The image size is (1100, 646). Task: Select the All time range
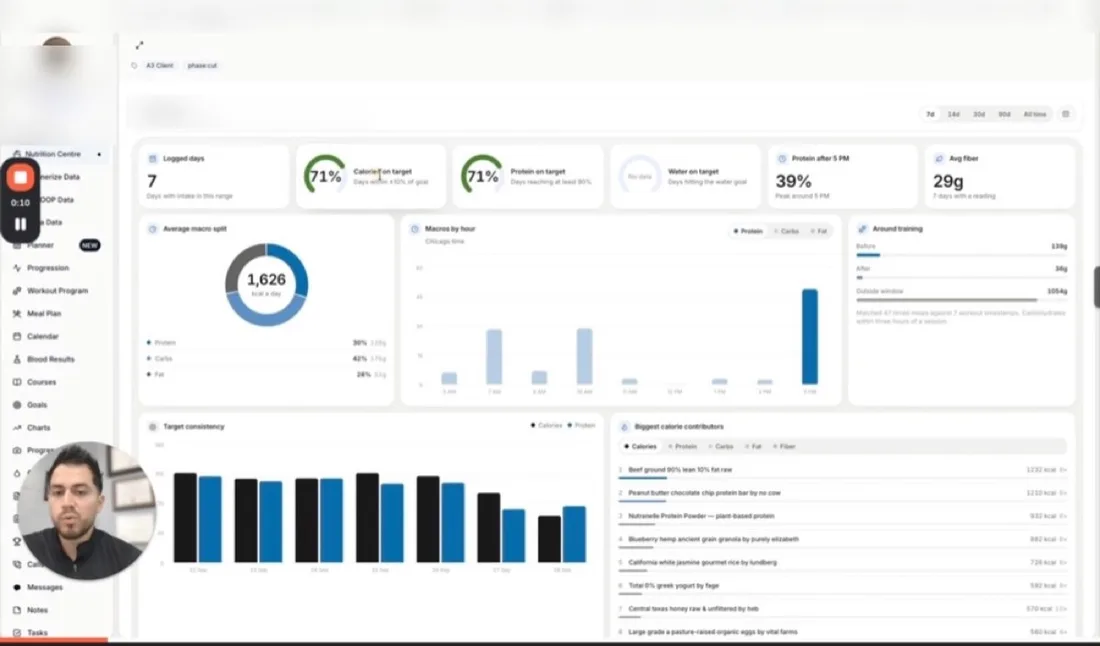click(x=1035, y=114)
